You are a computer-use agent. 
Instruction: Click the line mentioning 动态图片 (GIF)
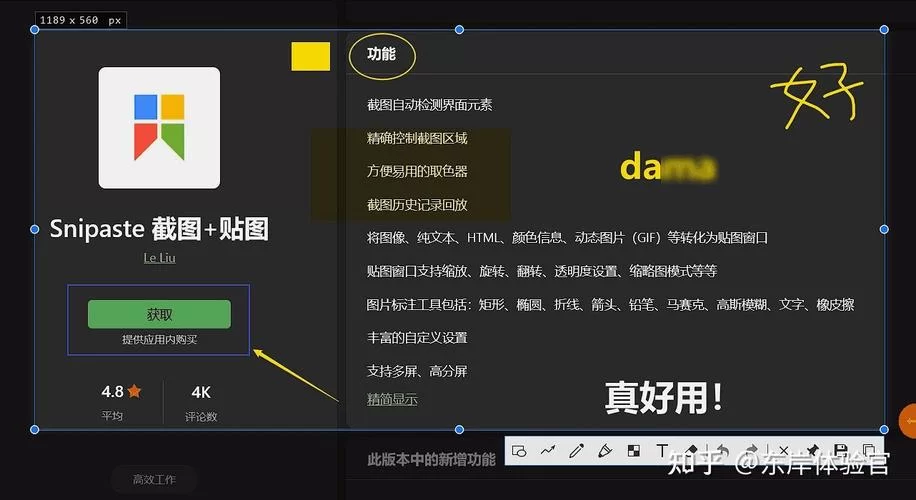(x=567, y=238)
